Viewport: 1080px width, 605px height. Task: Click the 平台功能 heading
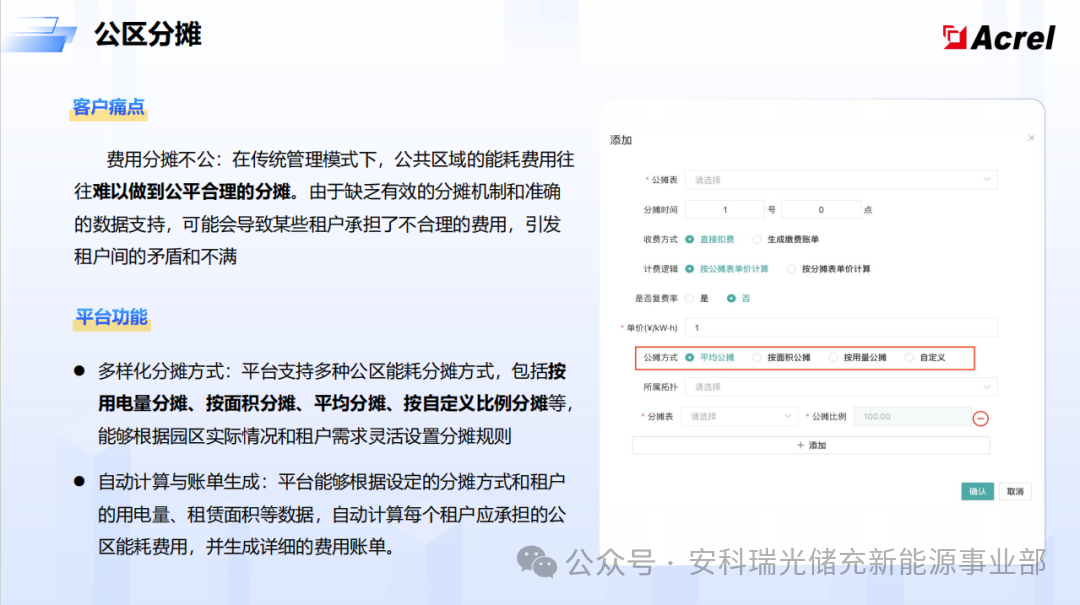click(x=112, y=317)
